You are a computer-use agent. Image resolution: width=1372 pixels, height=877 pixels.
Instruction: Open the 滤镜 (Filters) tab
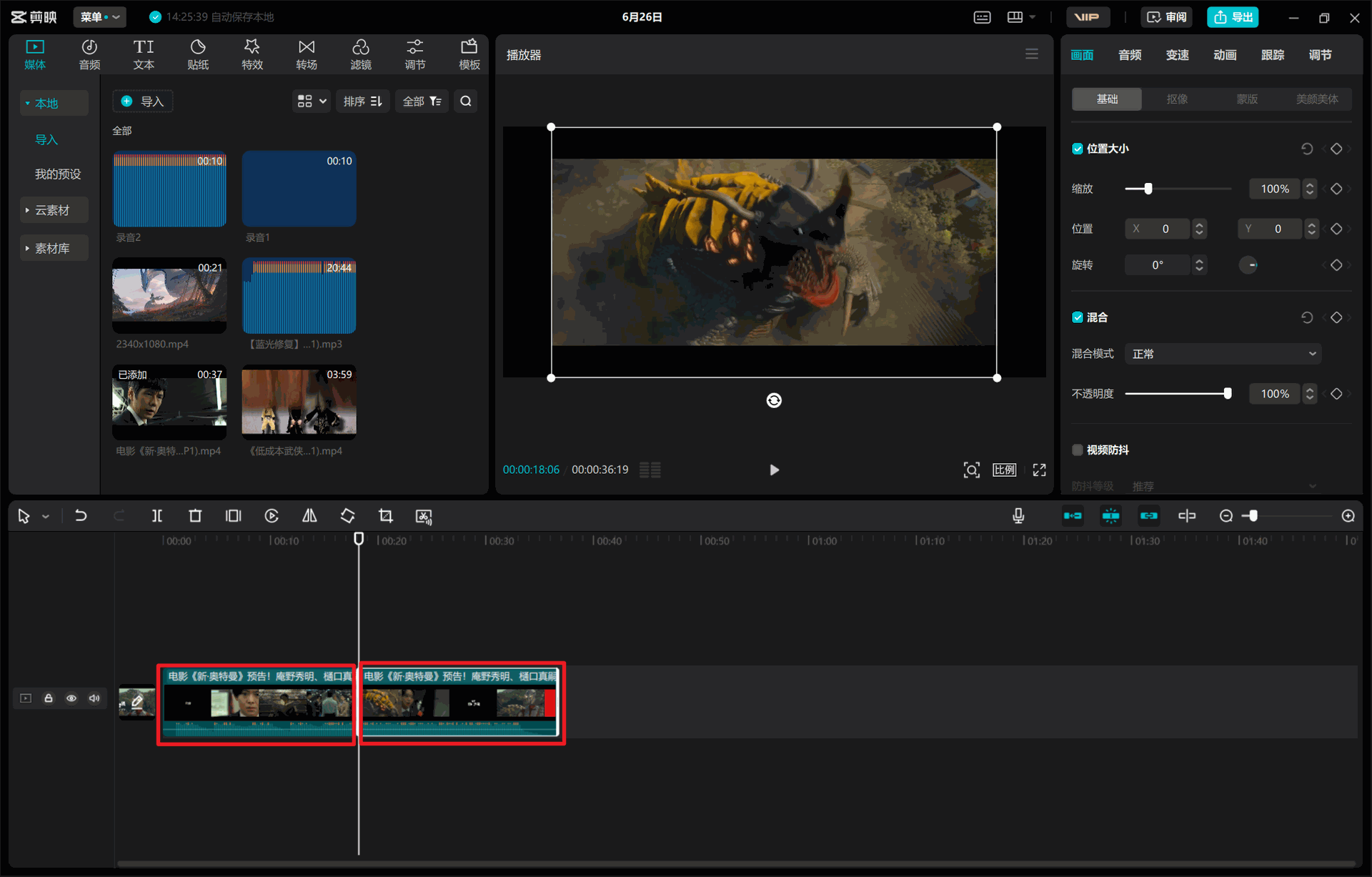click(x=361, y=54)
